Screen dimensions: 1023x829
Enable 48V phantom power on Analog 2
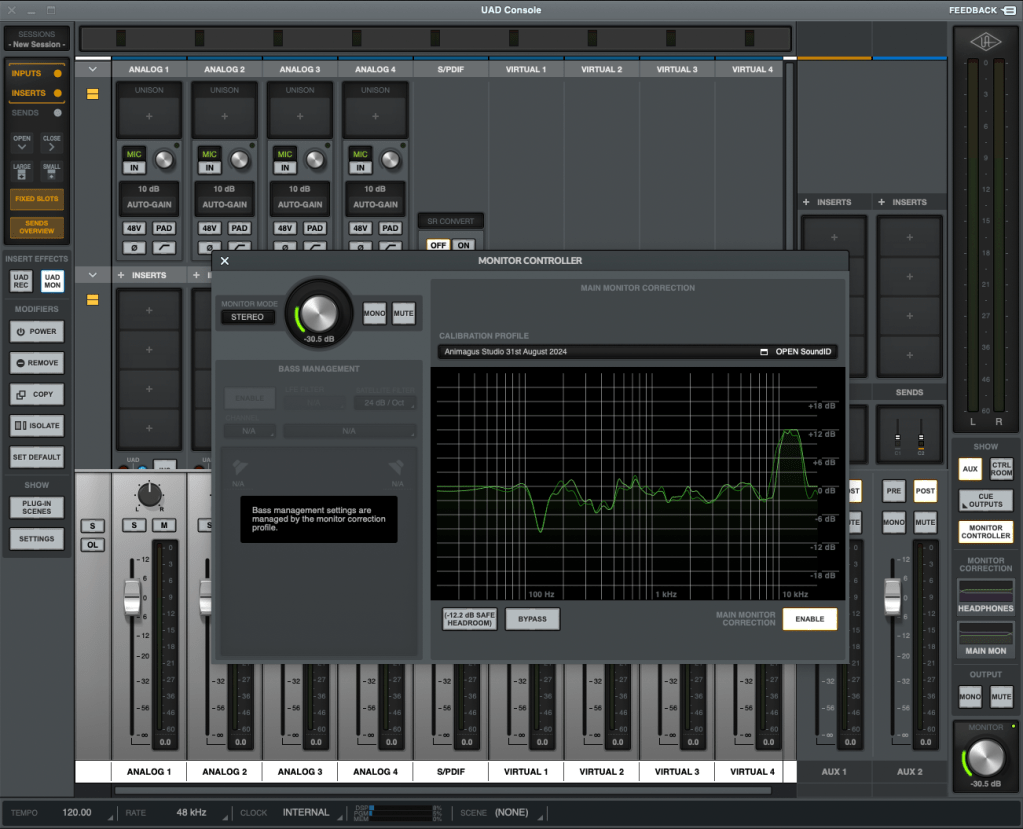coord(210,228)
